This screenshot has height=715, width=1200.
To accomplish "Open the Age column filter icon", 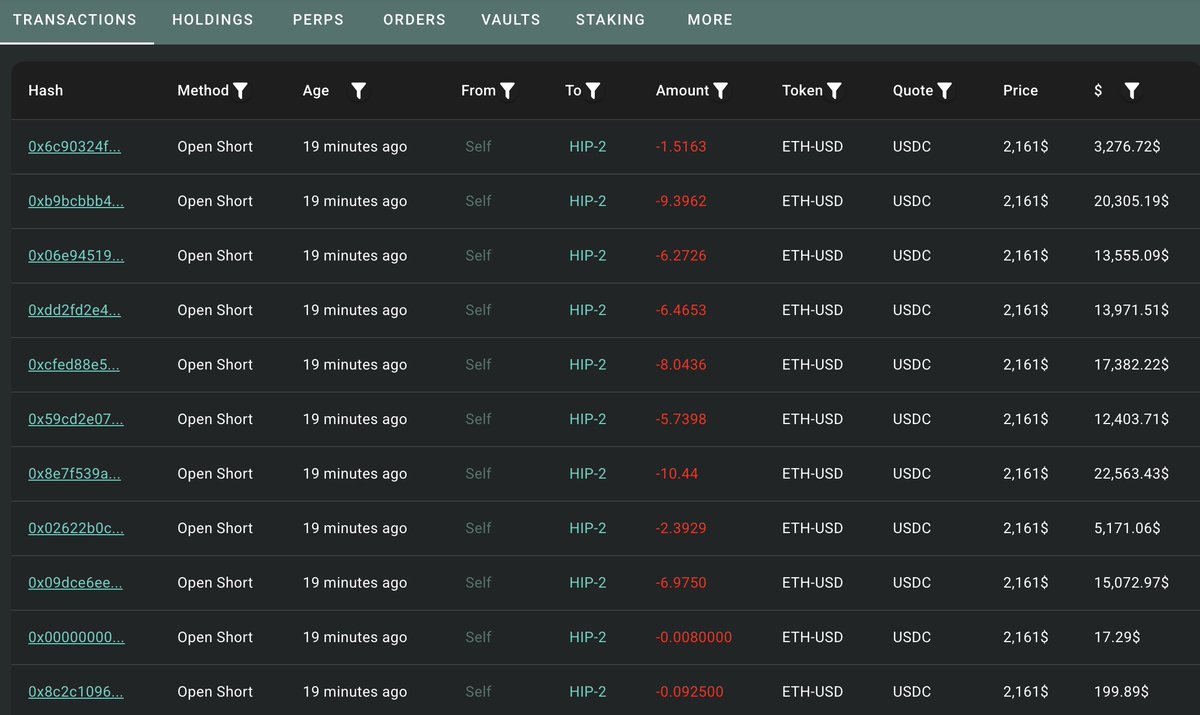I will click(x=359, y=91).
